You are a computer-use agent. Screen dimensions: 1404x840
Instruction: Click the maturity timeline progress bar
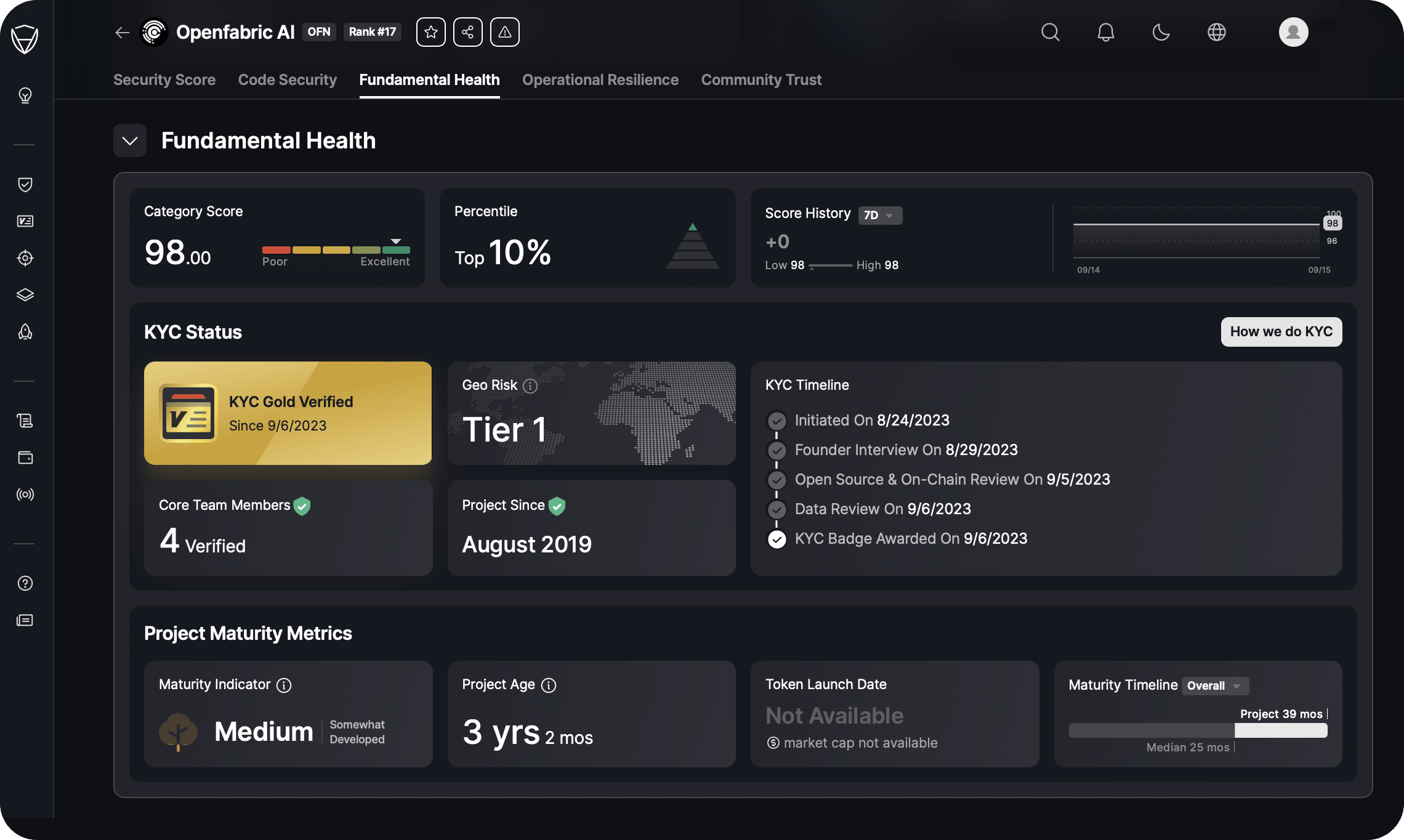(1198, 730)
